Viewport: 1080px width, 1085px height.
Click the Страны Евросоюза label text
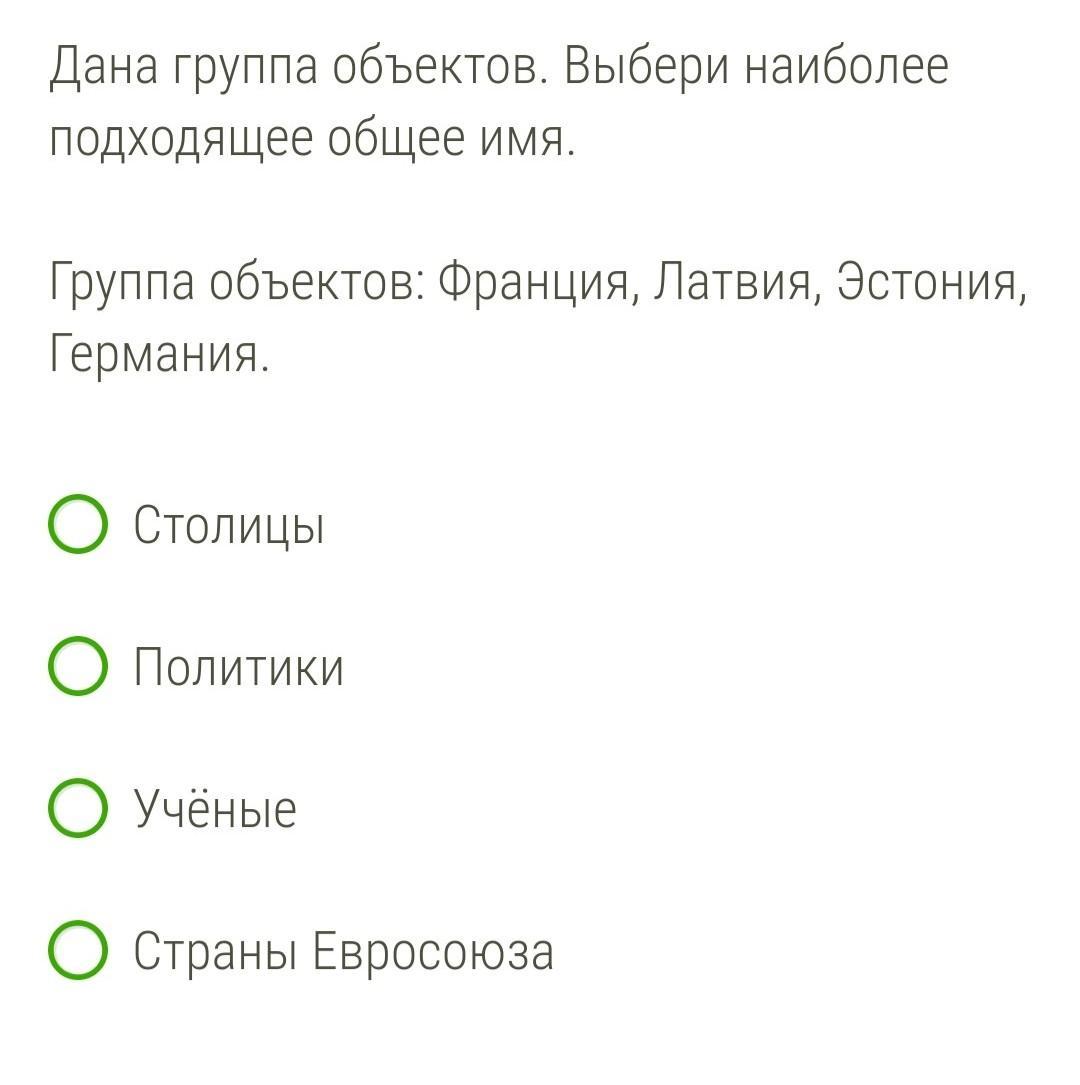[x=343, y=951]
